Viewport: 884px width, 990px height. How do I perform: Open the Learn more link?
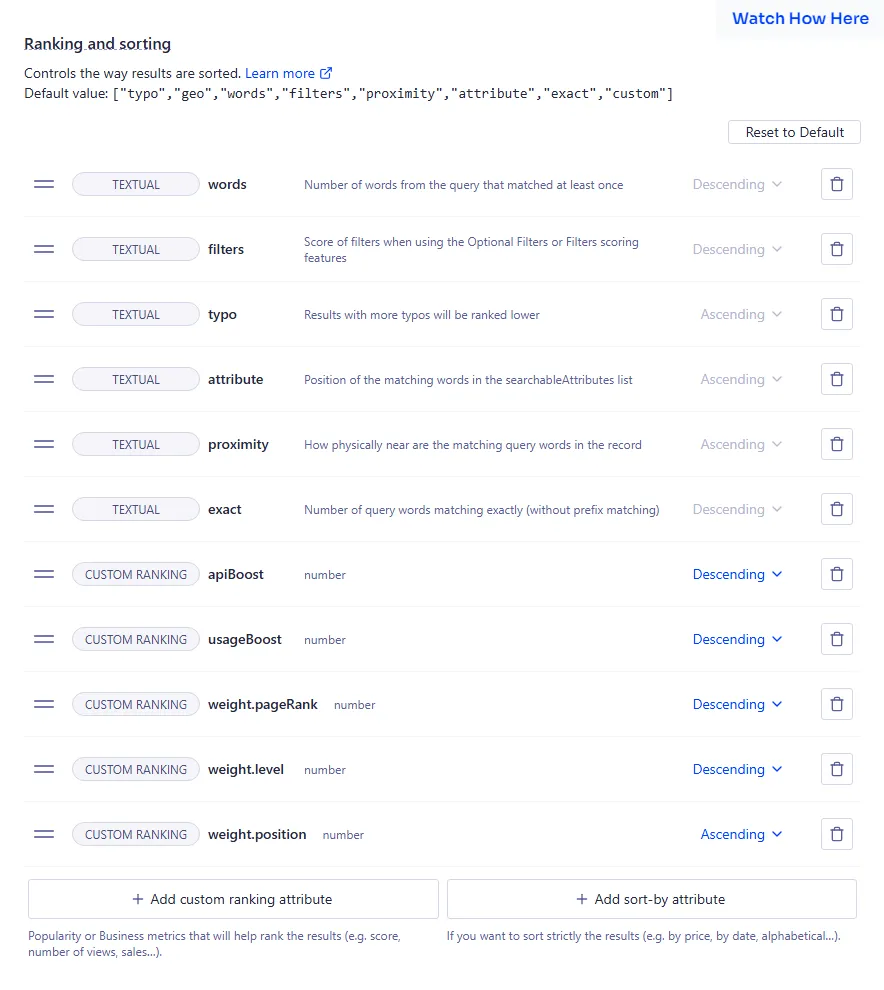[x=288, y=73]
